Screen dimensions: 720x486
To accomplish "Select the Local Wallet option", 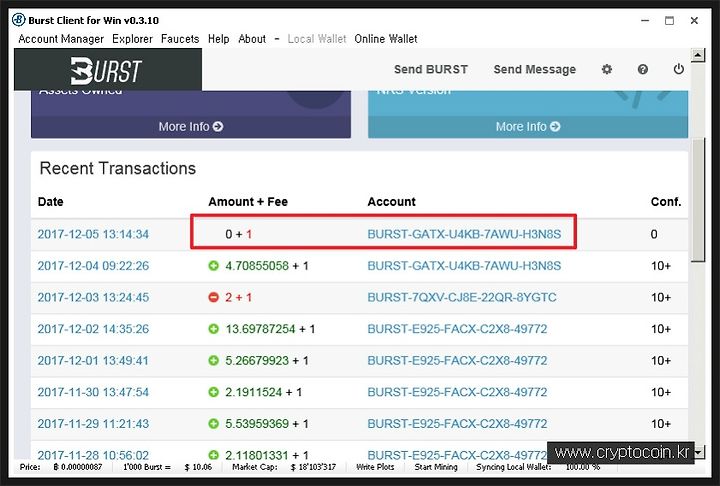I will click(x=317, y=39).
